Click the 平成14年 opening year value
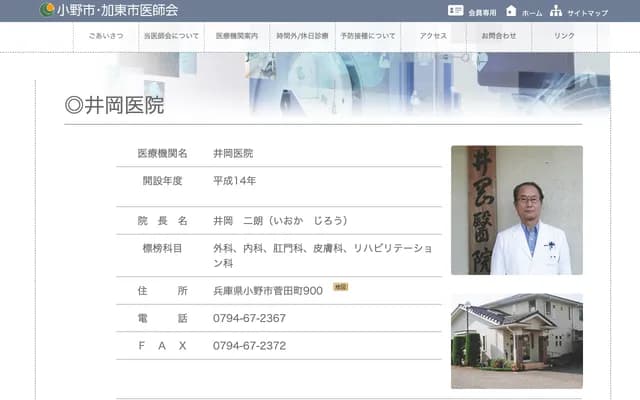The width and height of the screenshot is (640, 400). (234, 181)
